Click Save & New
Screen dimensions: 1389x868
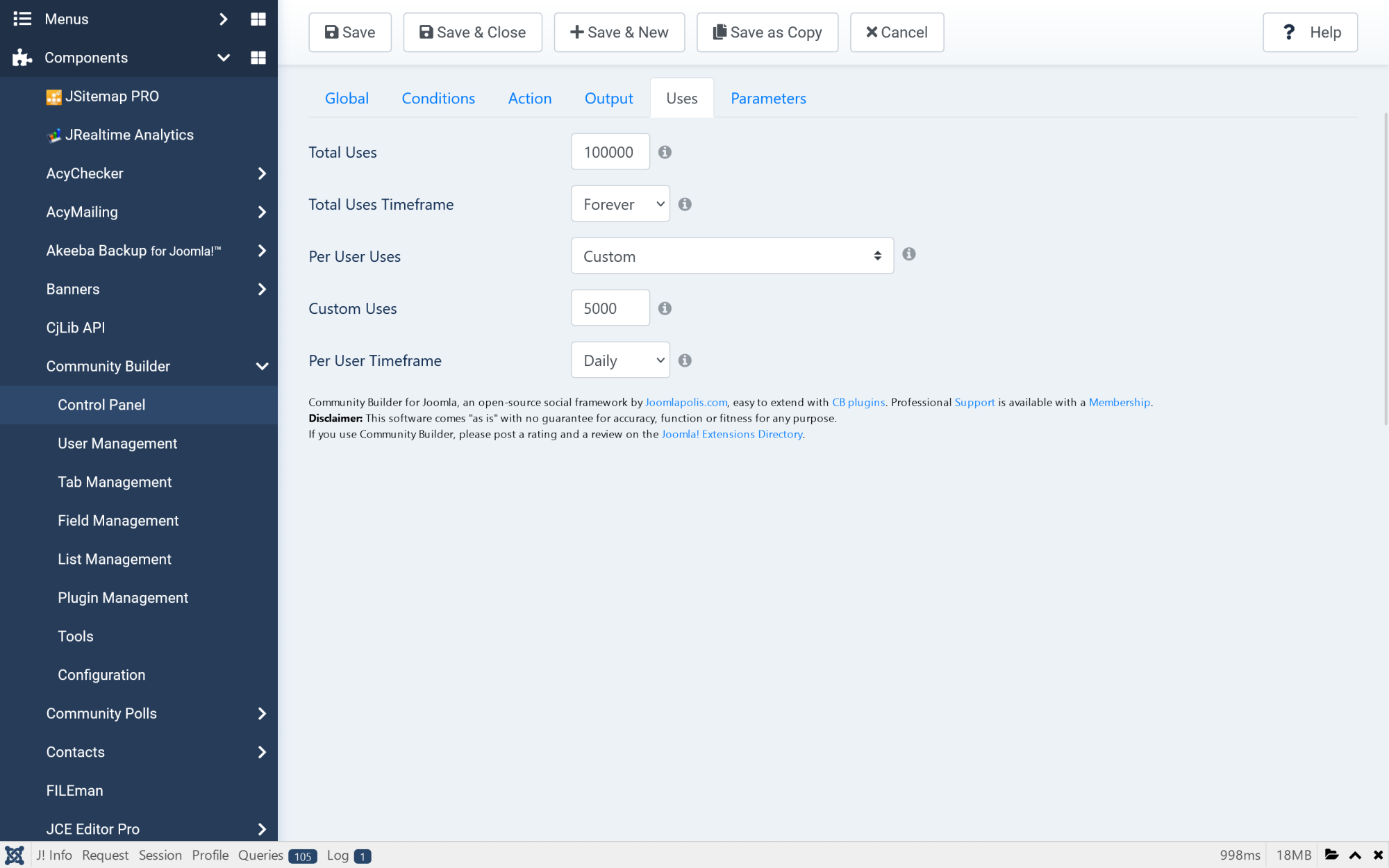pos(619,33)
